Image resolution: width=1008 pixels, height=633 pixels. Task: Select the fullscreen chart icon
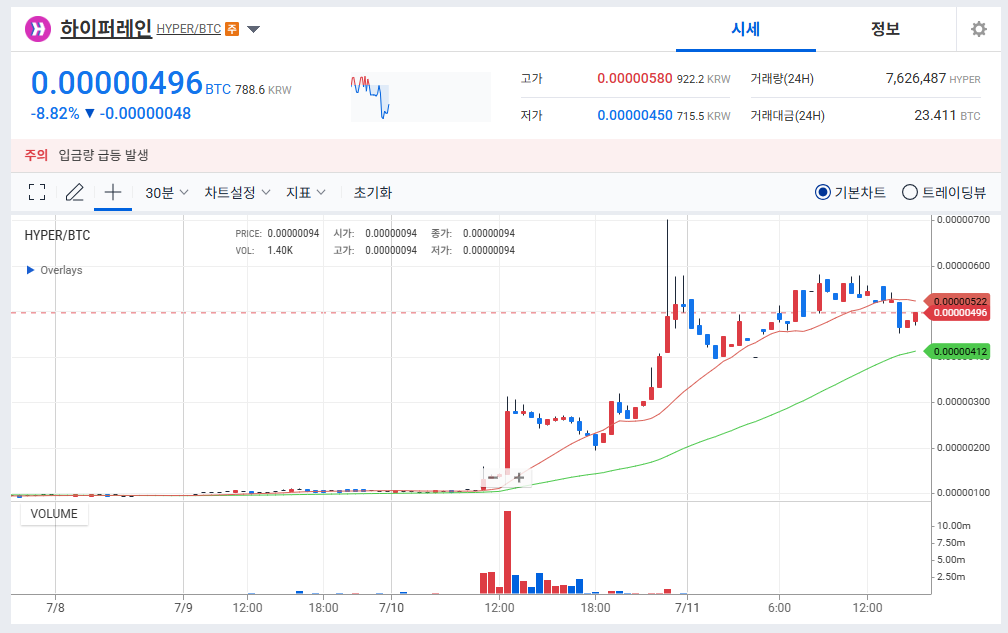pos(37,191)
